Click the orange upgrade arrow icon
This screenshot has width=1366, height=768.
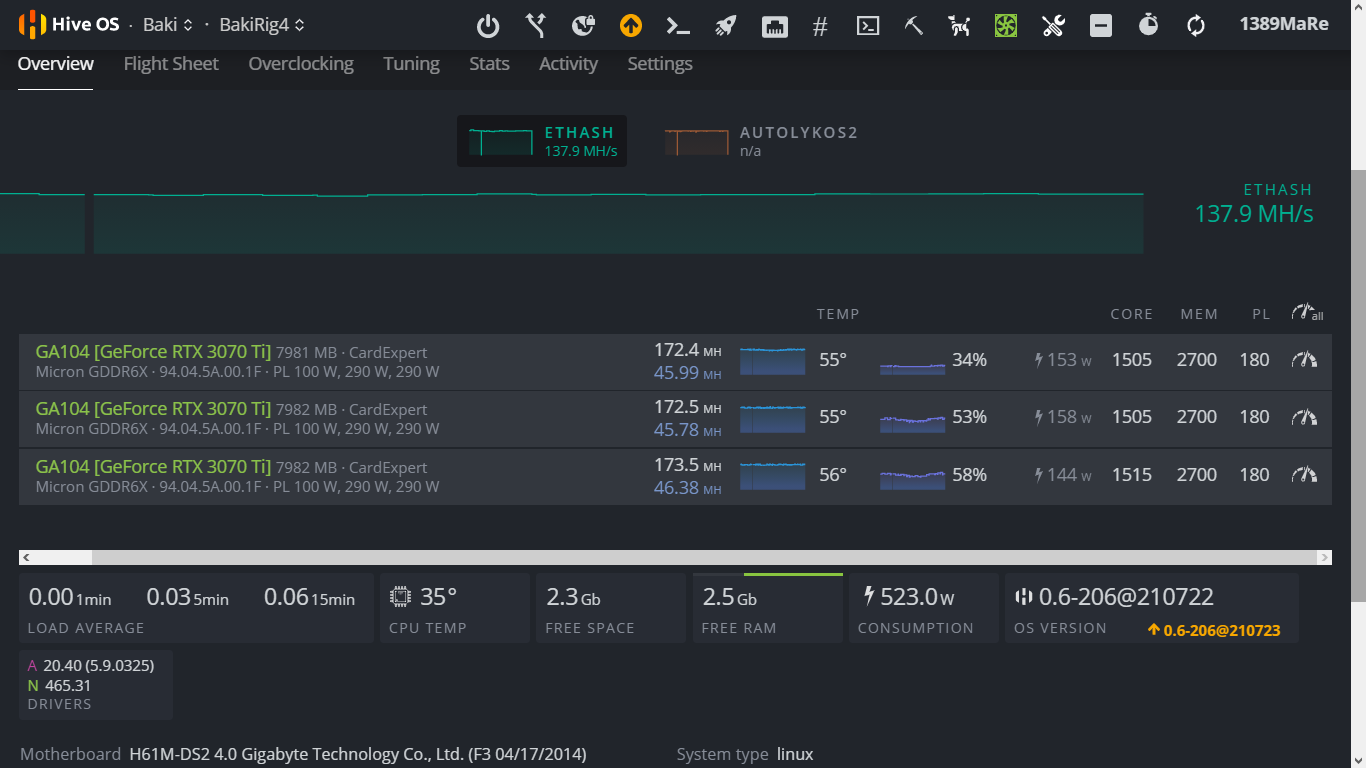point(631,26)
